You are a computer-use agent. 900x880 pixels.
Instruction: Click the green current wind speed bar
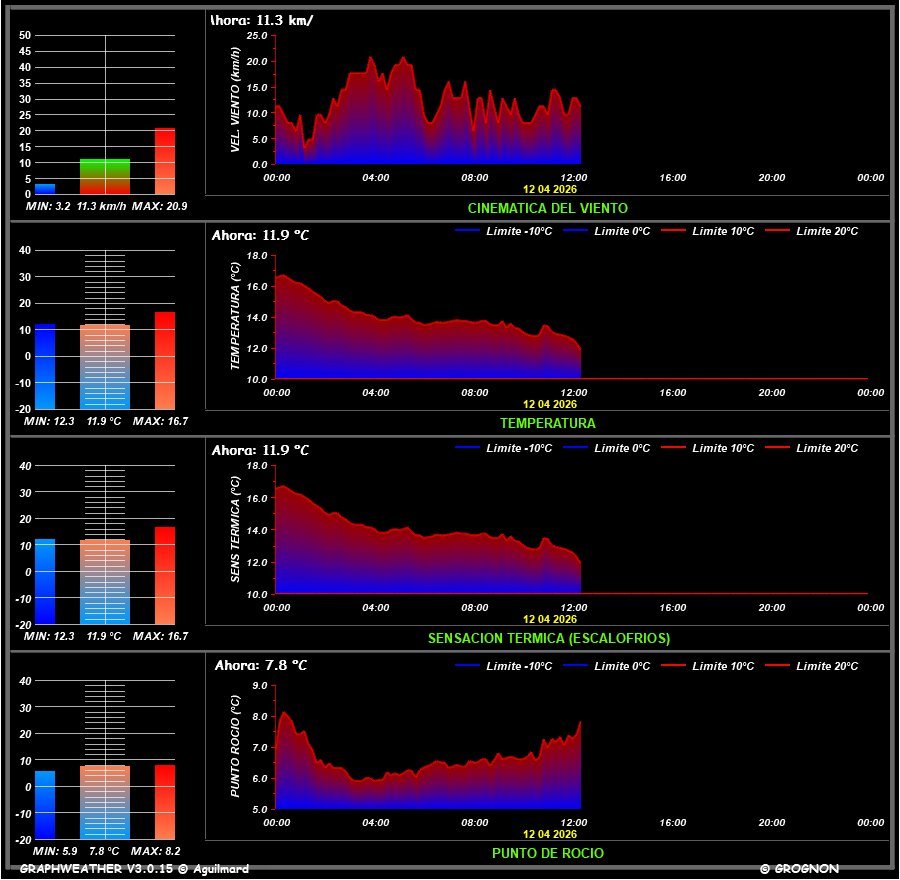tap(105, 176)
